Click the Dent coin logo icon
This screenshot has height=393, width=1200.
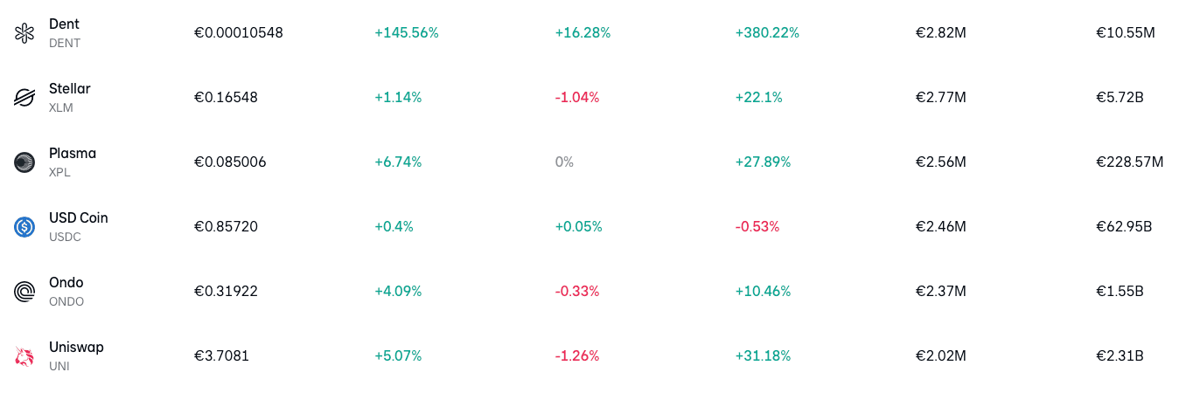tap(24, 33)
